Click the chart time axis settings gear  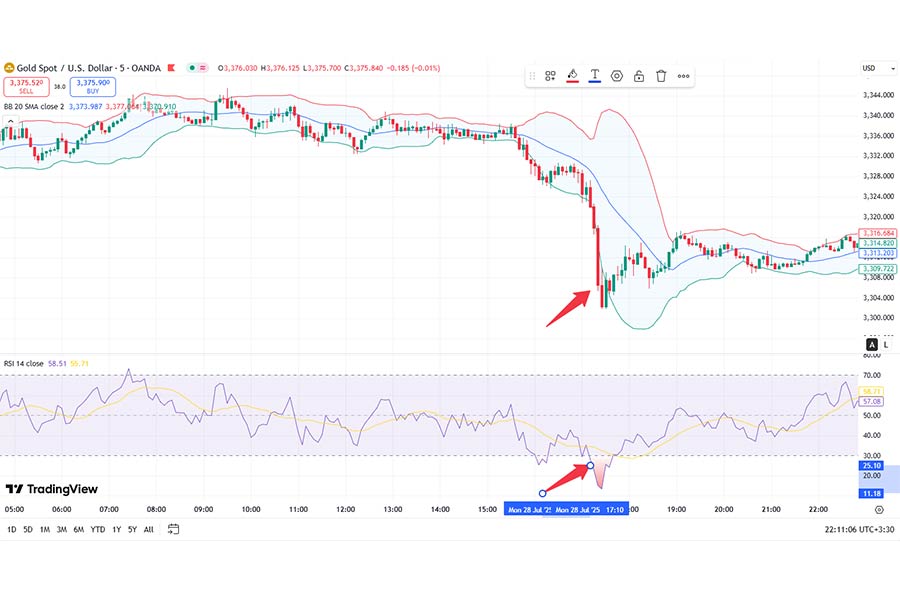click(879, 509)
